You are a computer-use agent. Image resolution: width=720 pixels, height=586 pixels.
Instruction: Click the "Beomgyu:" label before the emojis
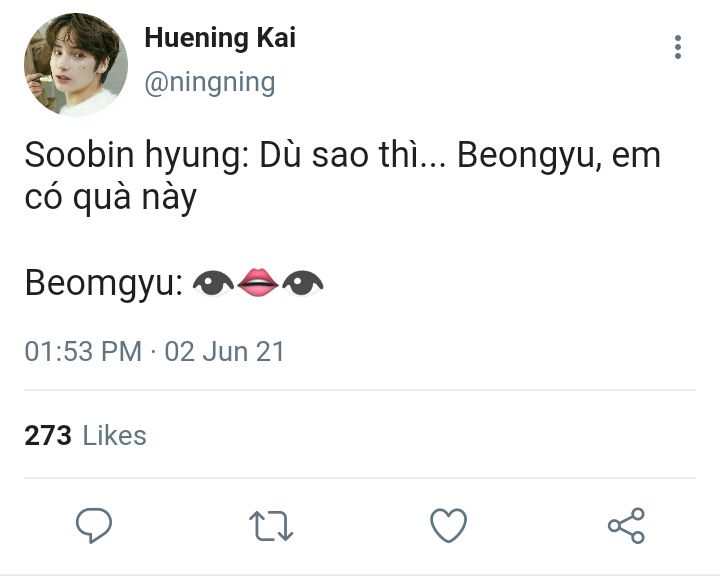point(104,285)
